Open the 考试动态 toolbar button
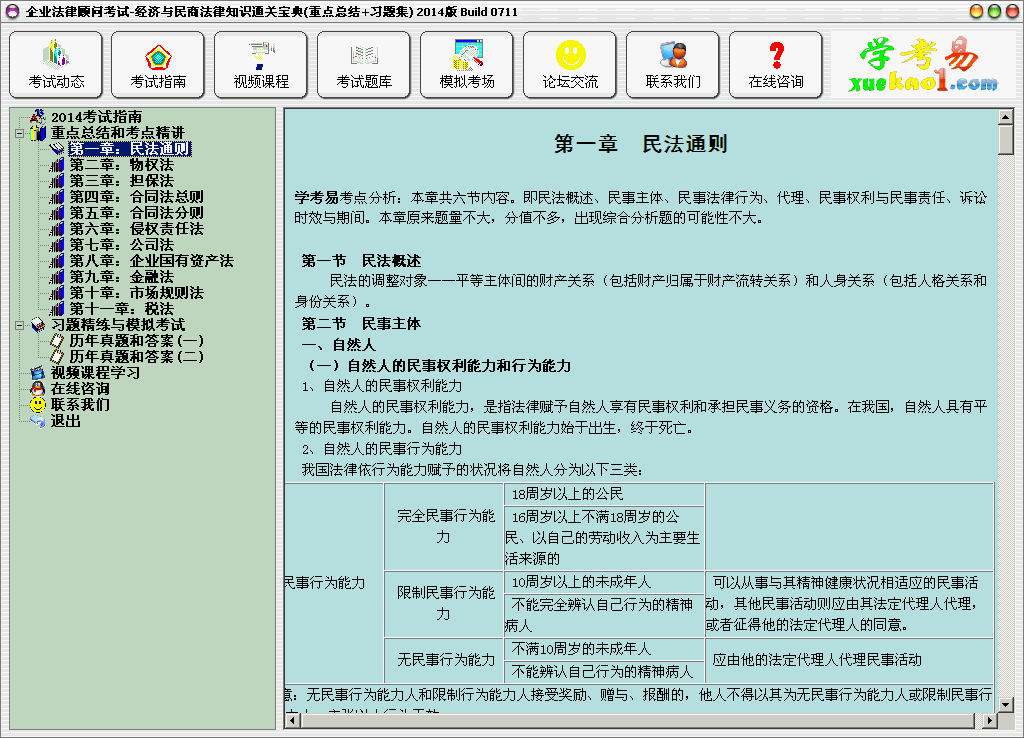1024x738 pixels. coord(56,65)
